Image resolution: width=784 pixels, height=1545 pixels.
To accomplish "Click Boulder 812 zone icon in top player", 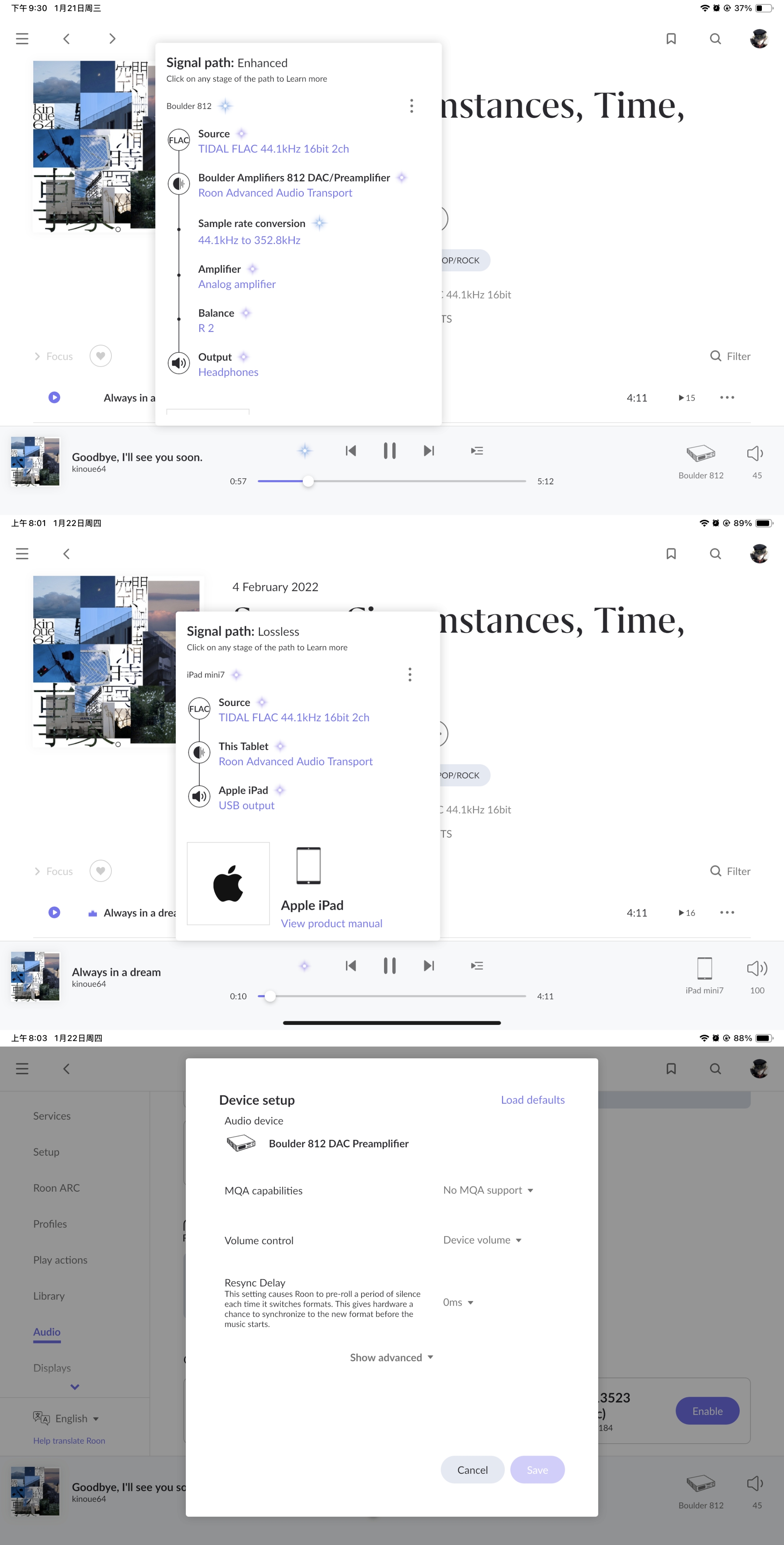I will 700,453.
